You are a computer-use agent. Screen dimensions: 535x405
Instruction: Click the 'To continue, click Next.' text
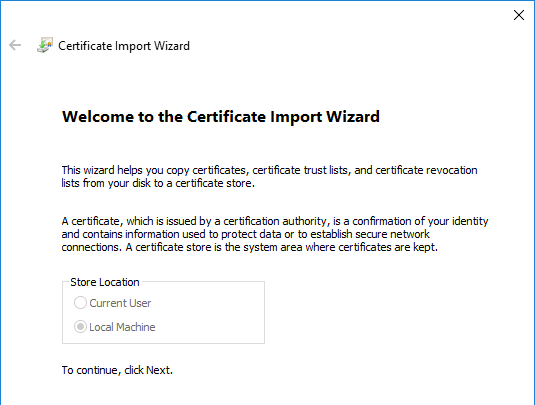[x=117, y=370]
